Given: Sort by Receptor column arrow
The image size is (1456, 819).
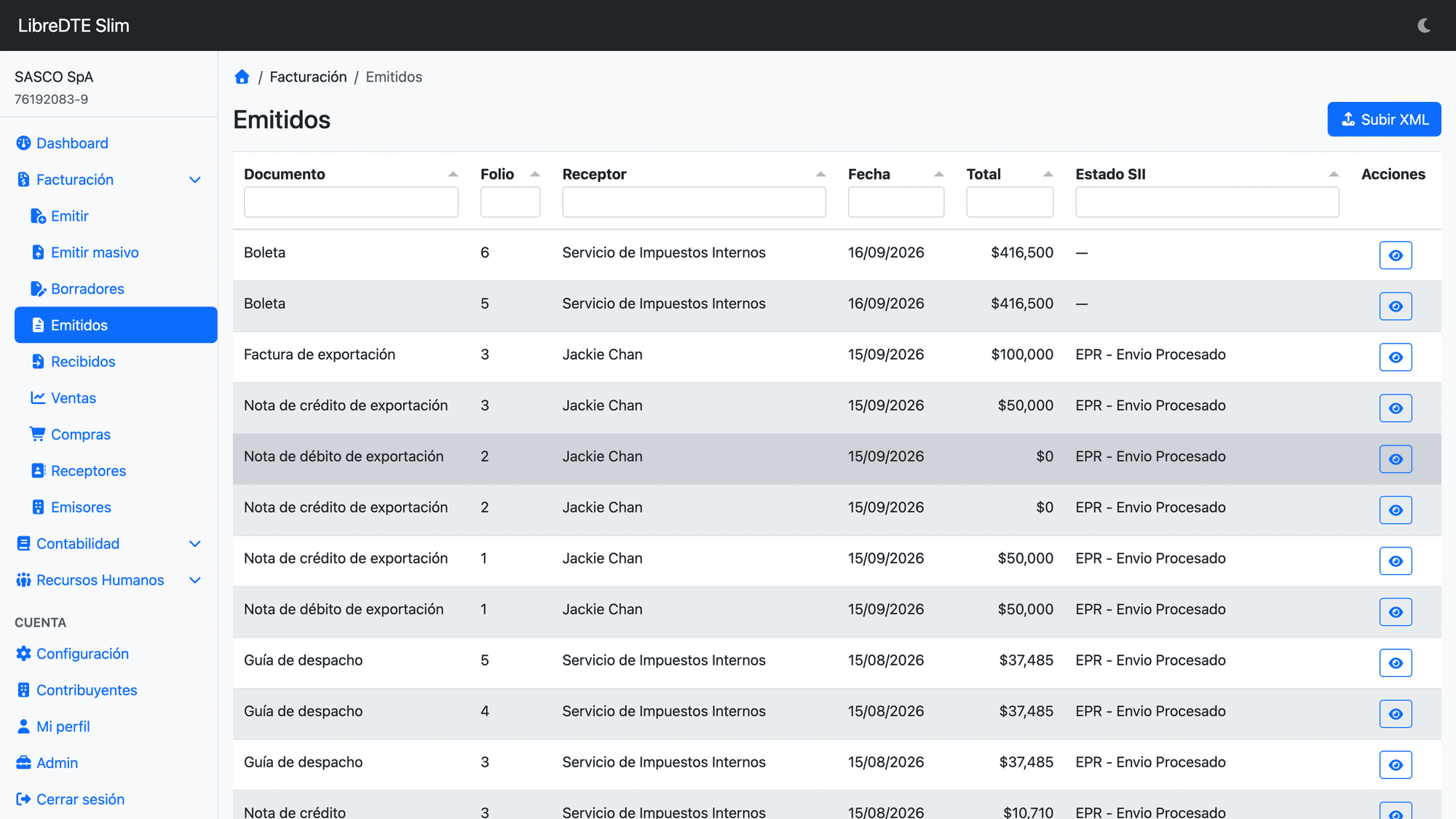Looking at the screenshot, I should pyautogui.click(x=820, y=174).
